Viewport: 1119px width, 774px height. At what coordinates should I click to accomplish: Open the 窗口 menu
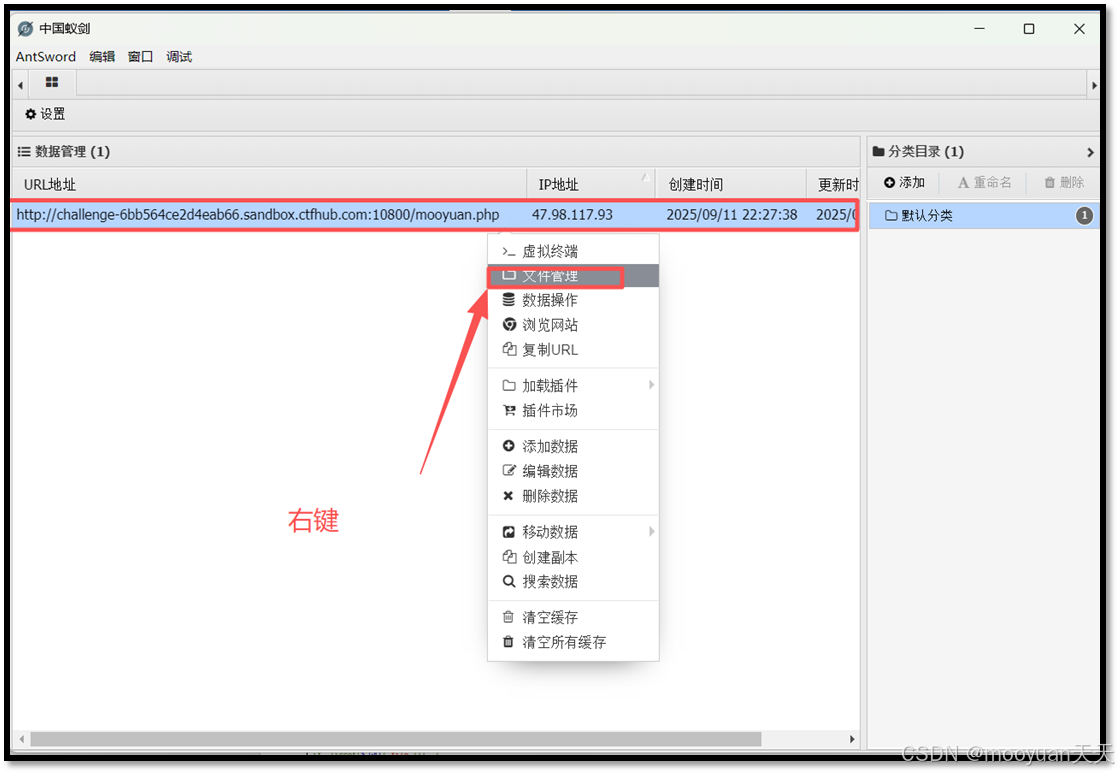[x=141, y=57]
